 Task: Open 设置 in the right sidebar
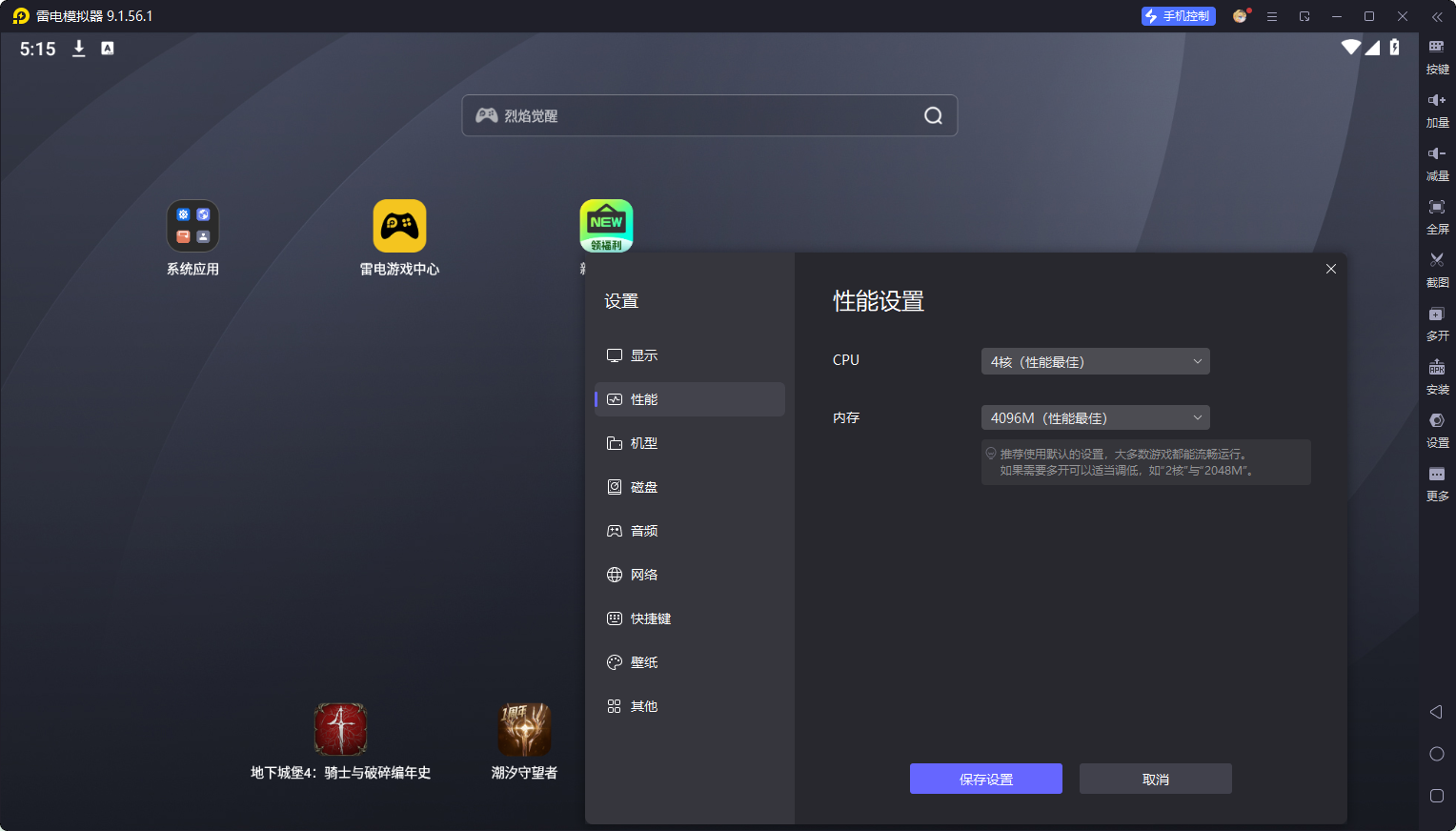click(x=1437, y=430)
